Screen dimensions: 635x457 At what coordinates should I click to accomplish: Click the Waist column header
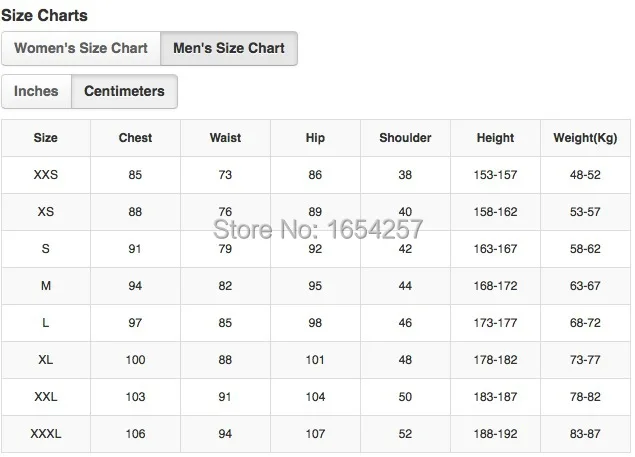click(225, 138)
